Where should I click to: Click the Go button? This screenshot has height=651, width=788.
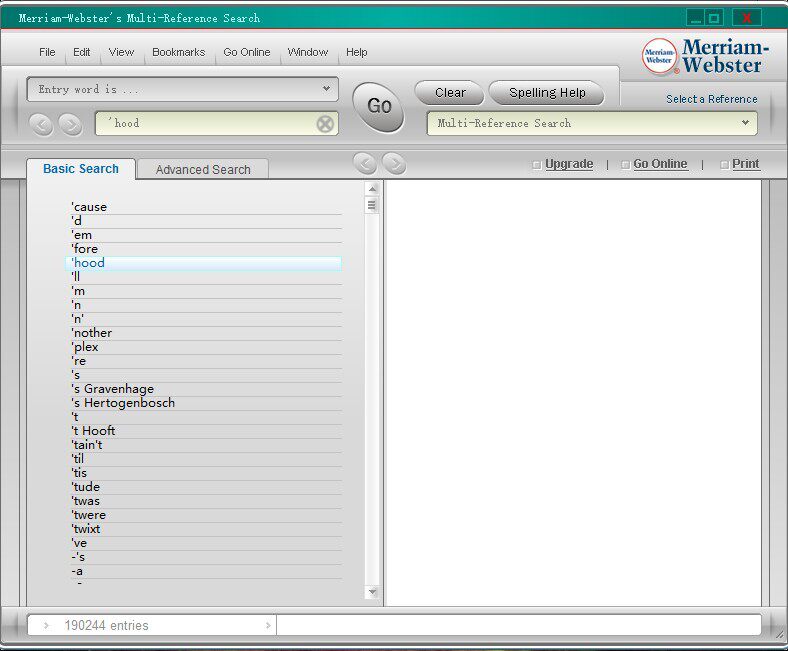pos(379,107)
